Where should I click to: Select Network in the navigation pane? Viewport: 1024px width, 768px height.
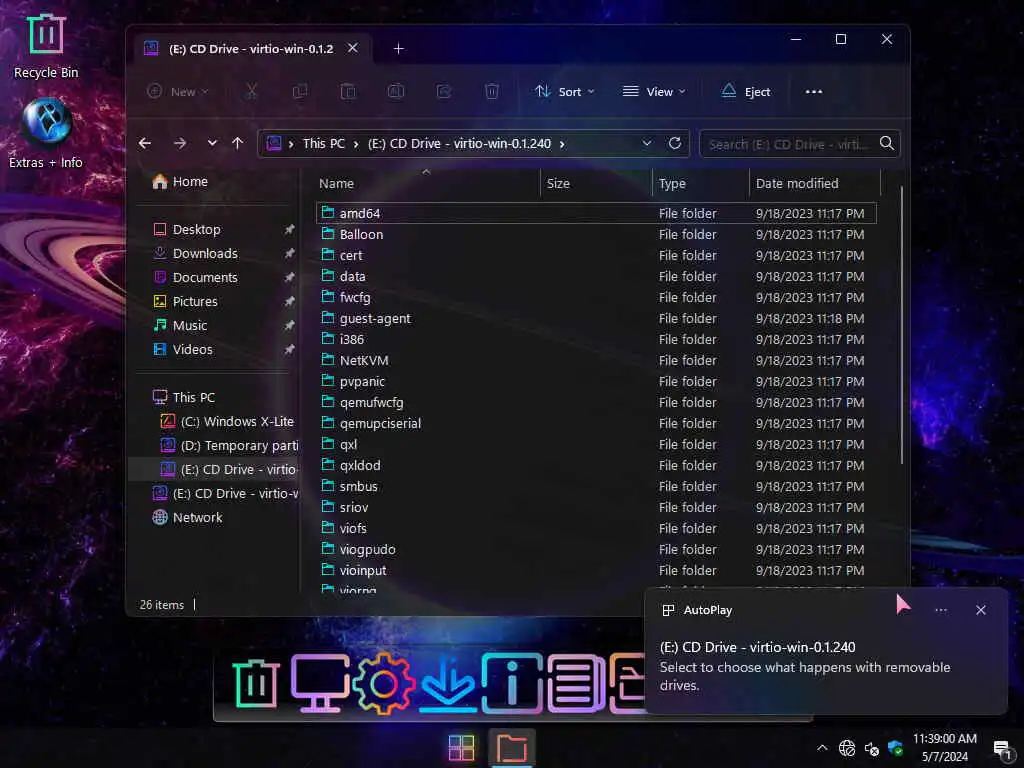tap(187, 517)
